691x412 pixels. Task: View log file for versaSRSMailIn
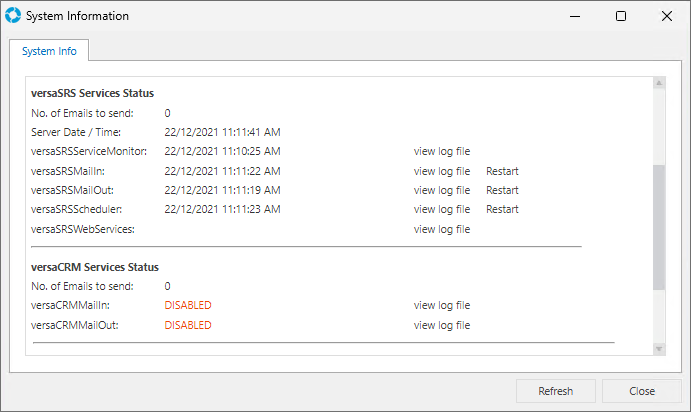coord(441,171)
